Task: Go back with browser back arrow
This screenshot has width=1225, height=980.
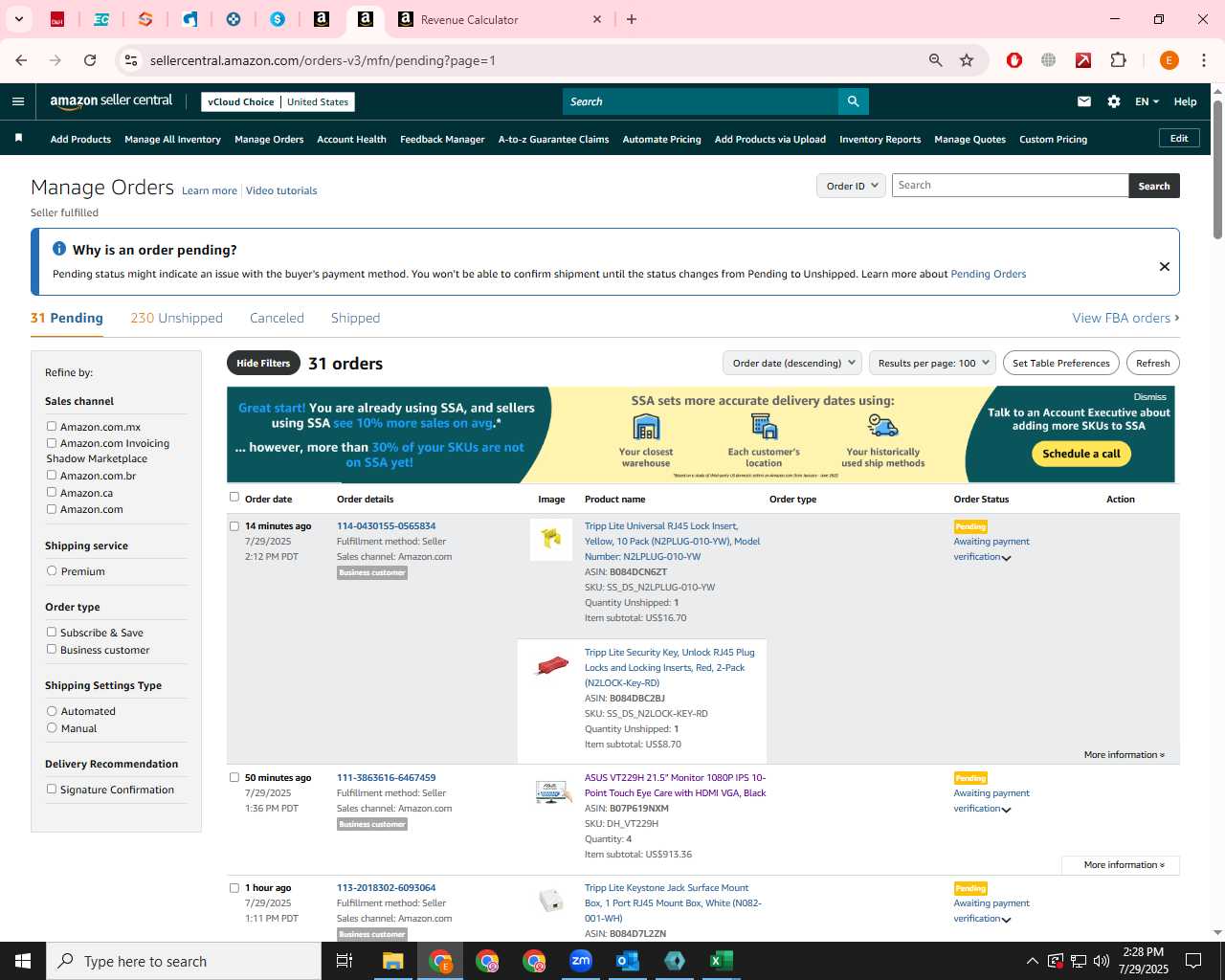Action: pyautogui.click(x=21, y=60)
